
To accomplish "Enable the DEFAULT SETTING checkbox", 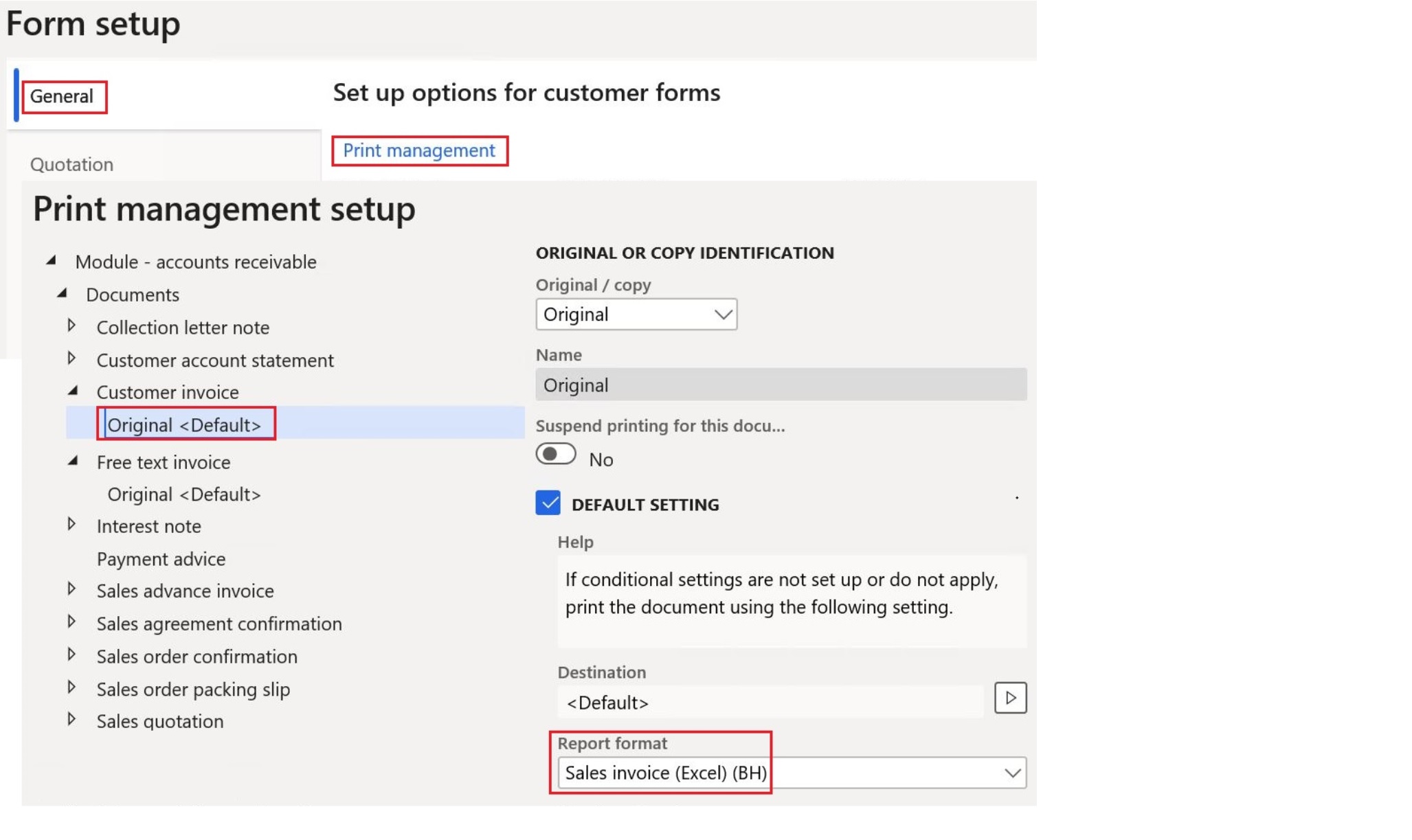I will point(548,503).
